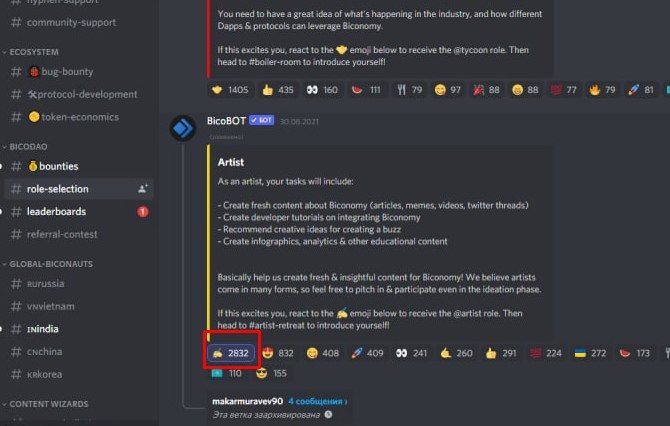Click the rocket reaction with 409
The image size is (670, 426).
(367, 353)
